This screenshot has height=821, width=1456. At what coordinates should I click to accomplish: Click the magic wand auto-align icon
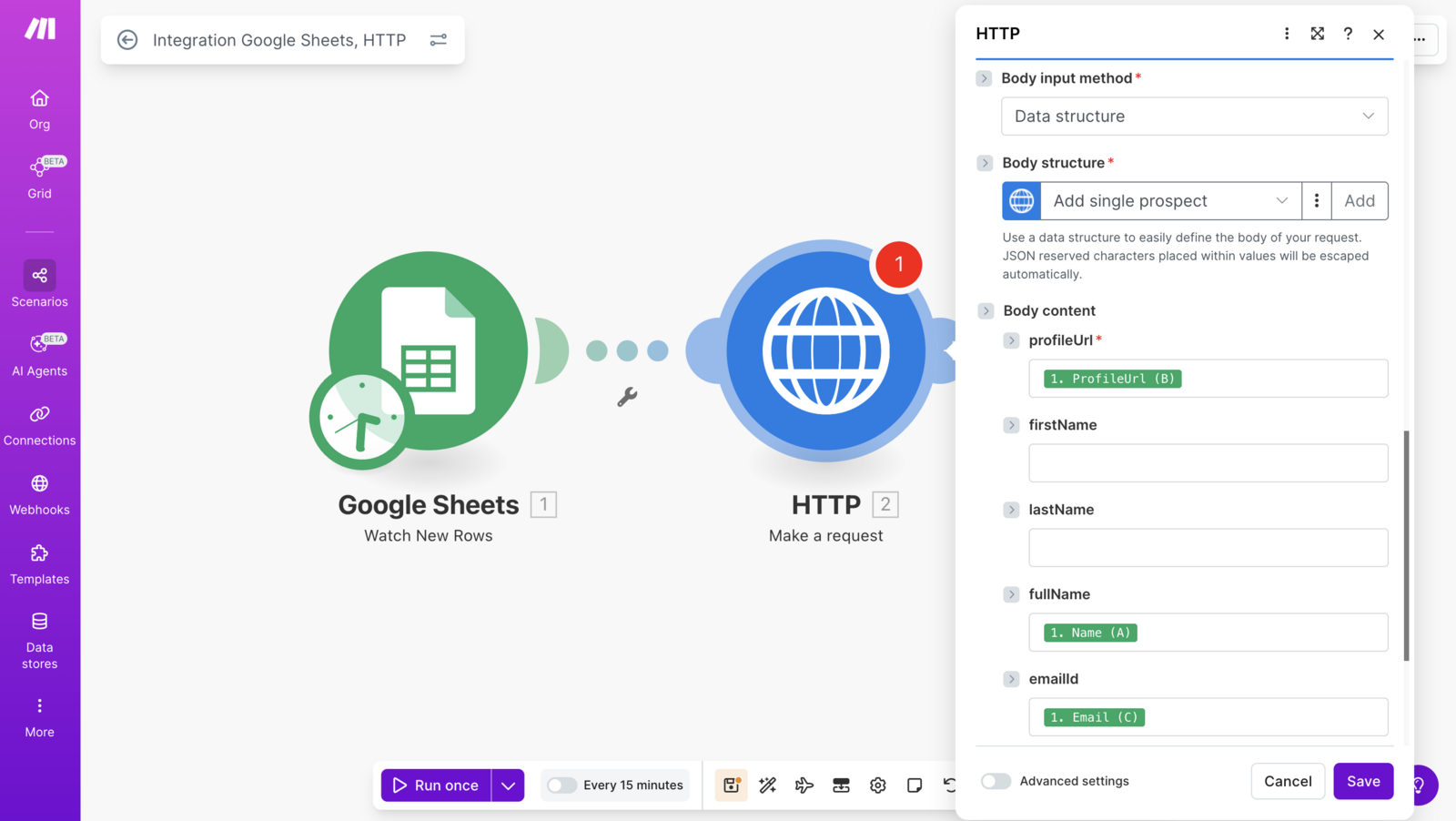pos(767,785)
